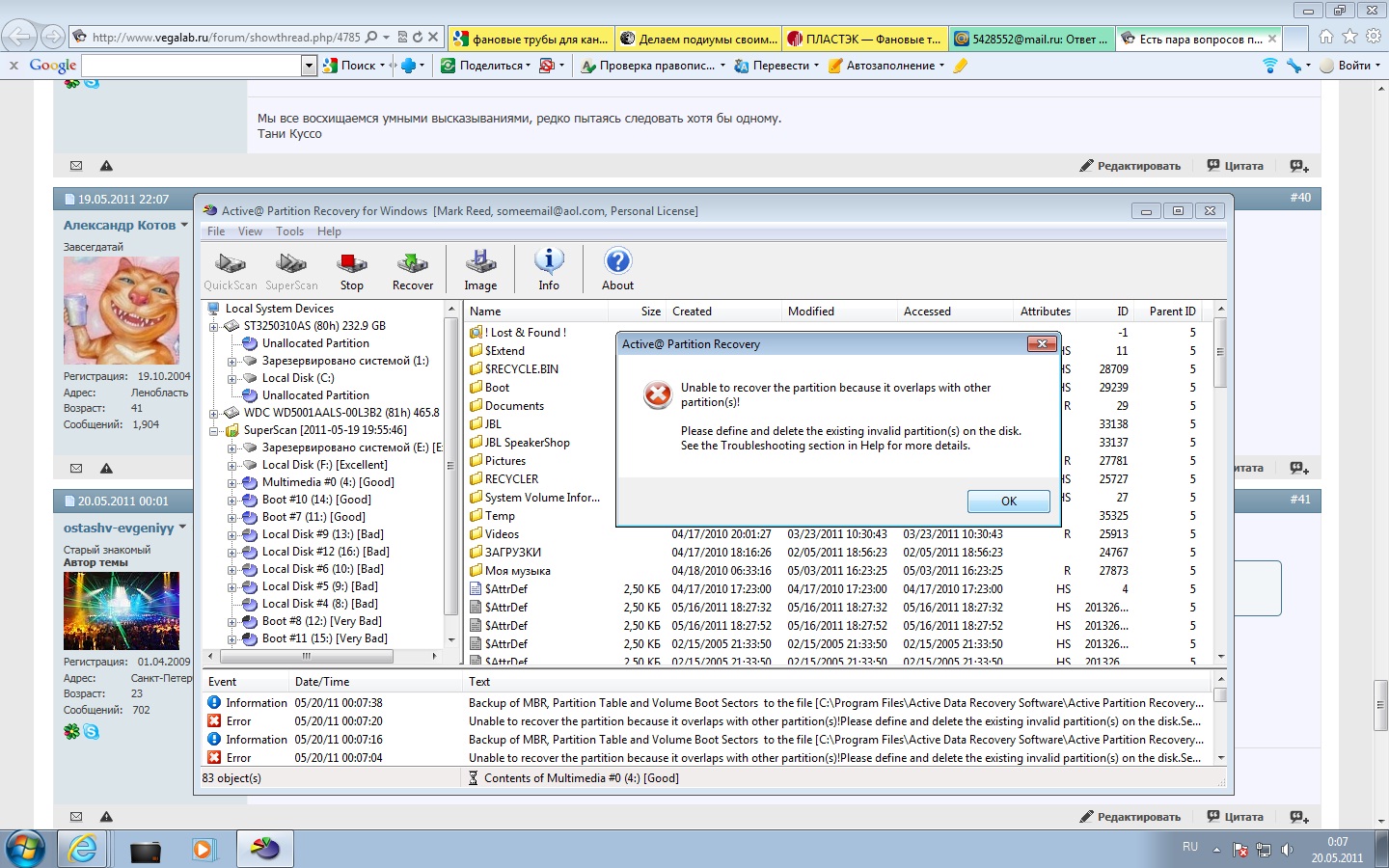This screenshot has width=1389, height=868.
Task: Switch to the "Делаем подиумы своим..." tab
Action: point(697,39)
